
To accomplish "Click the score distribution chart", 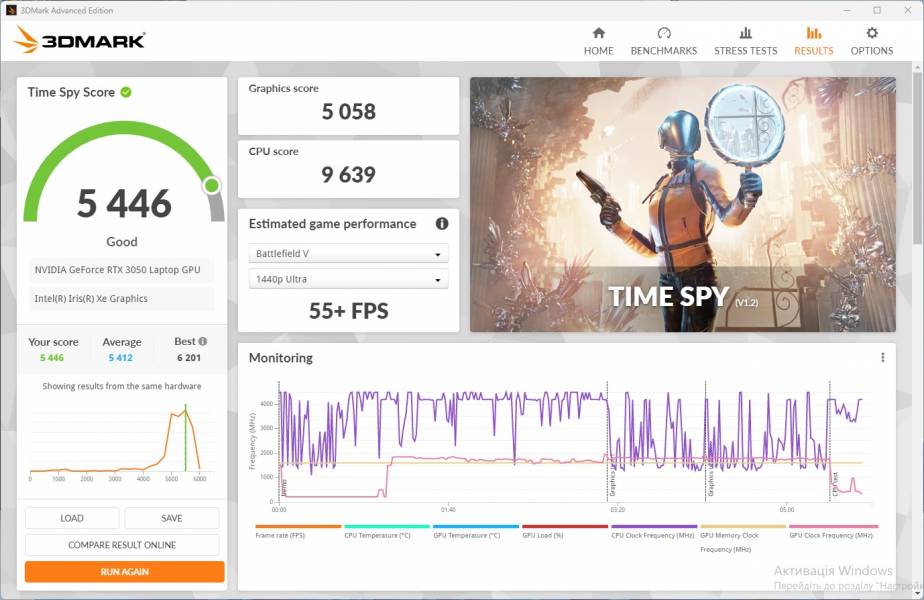I will click(x=122, y=442).
